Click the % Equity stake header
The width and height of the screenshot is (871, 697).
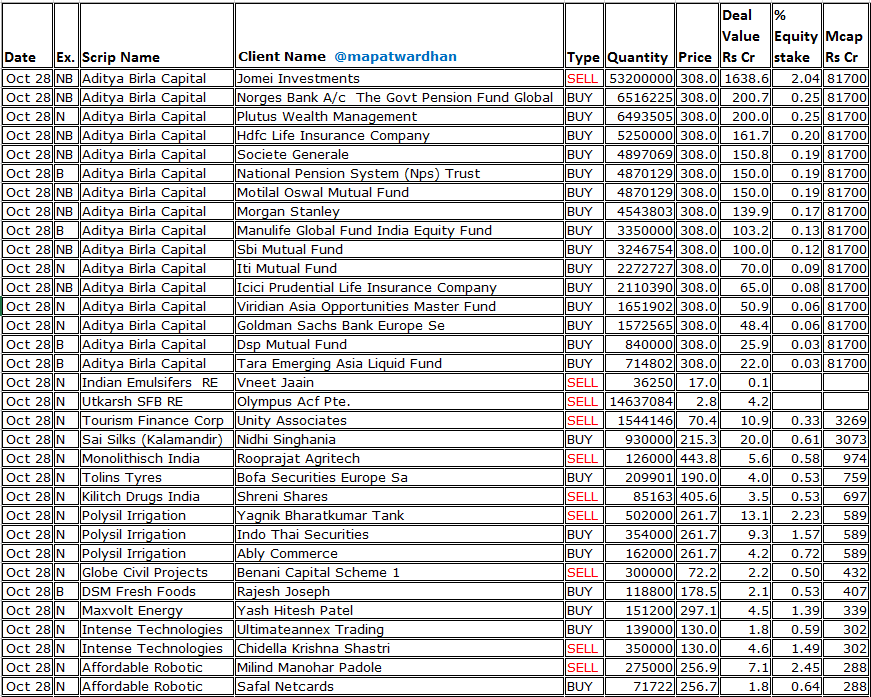pos(797,36)
